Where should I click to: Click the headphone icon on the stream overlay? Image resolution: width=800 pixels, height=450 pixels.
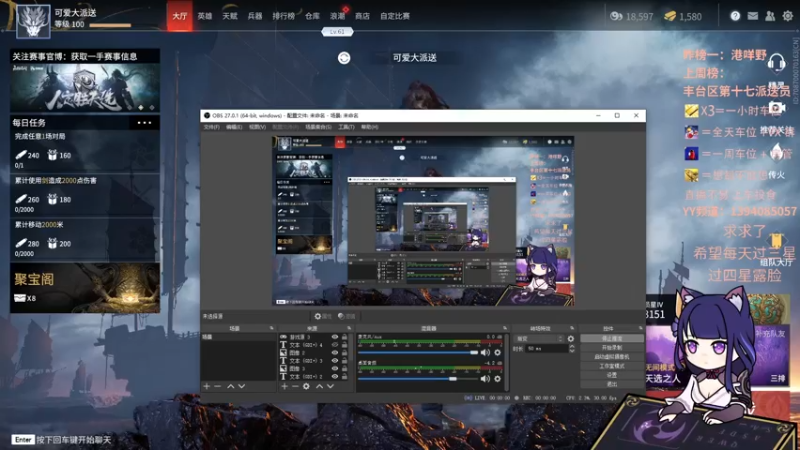click(777, 63)
